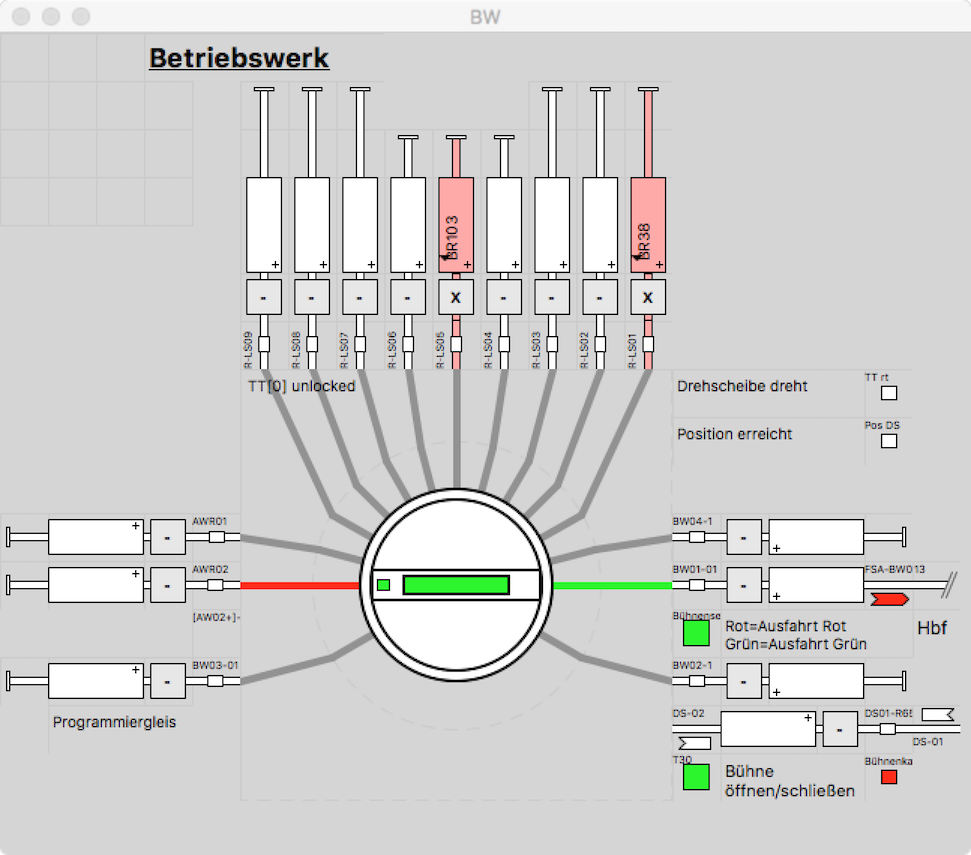Click the BW03-01 feedback sensor
971x855 pixels.
tap(216, 681)
